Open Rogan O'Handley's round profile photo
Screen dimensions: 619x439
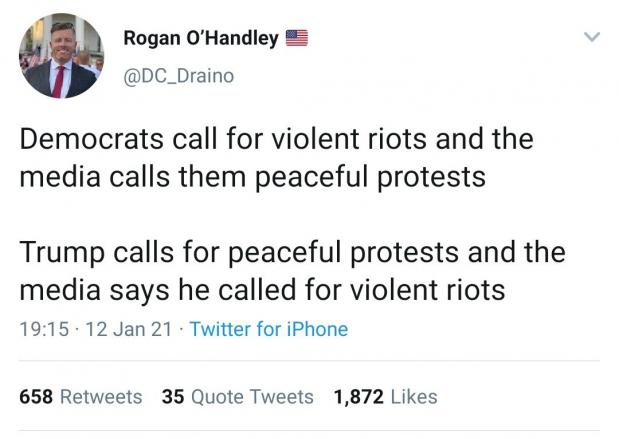(x=62, y=56)
